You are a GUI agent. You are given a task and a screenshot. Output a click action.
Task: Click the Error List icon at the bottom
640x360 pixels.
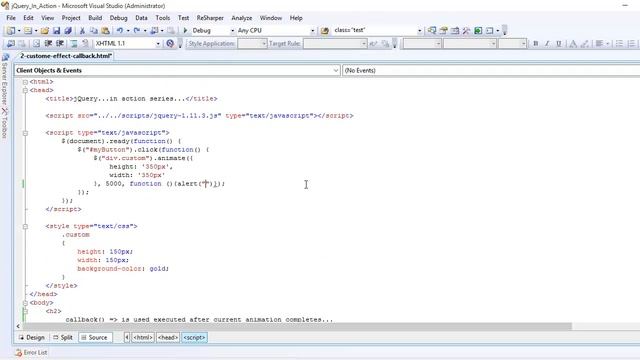[18, 353]
